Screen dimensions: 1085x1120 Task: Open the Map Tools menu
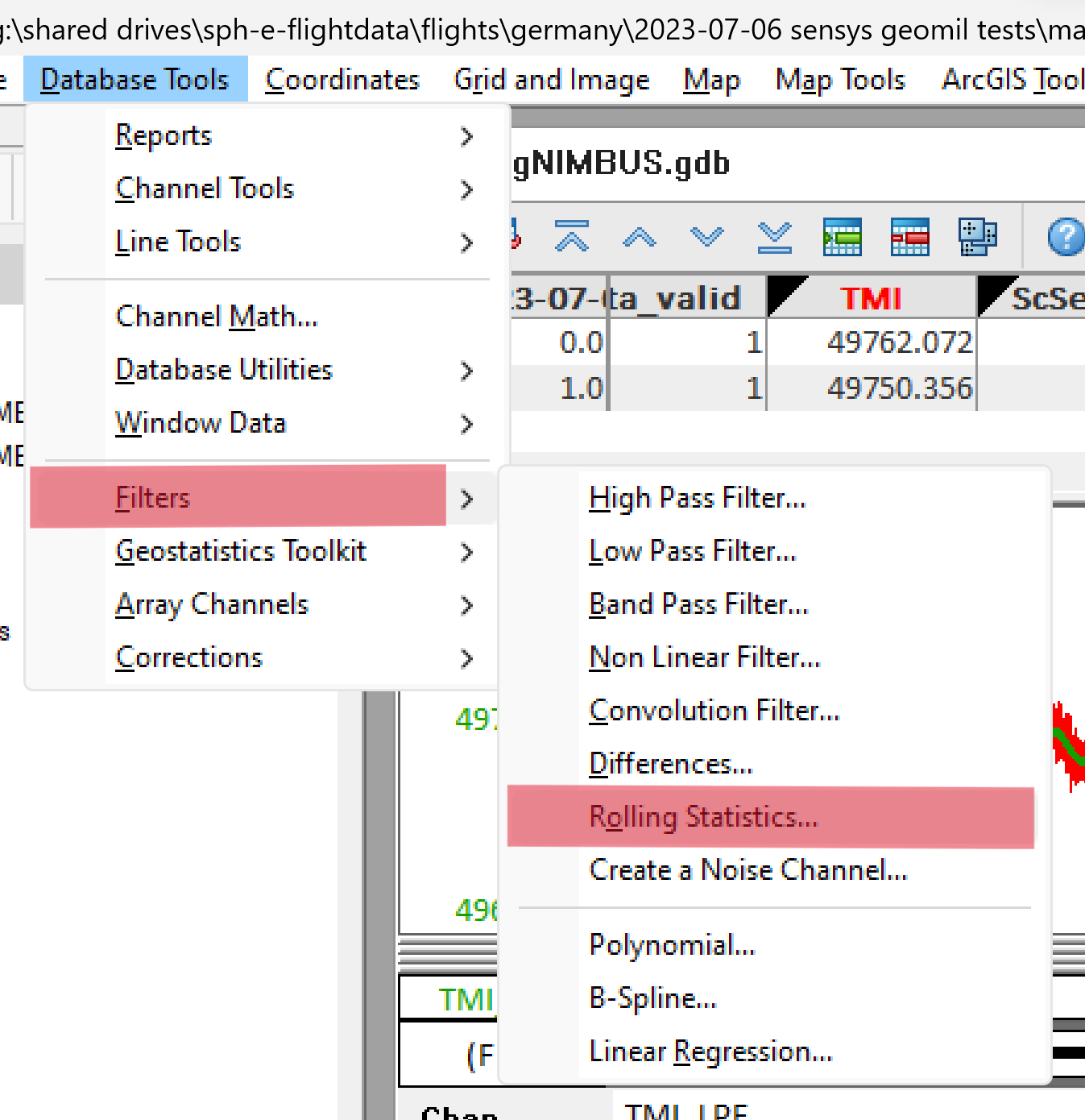pyautogui.click(x=839, y=79)
